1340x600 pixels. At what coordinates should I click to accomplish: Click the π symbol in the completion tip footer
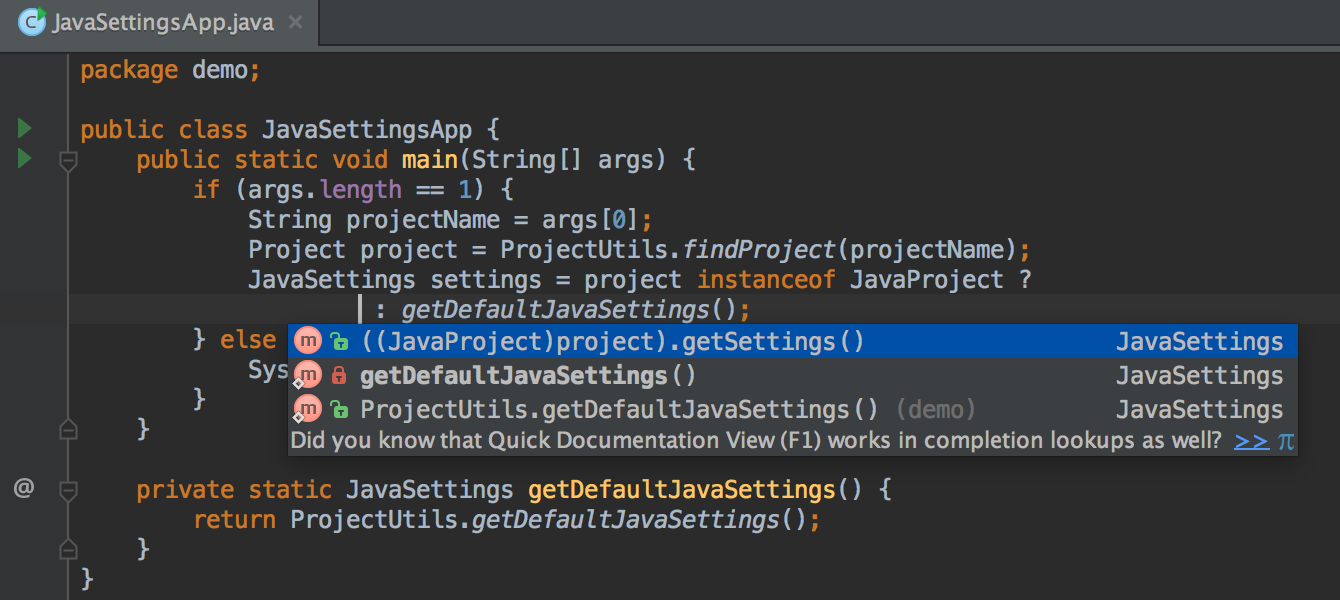1288,440
